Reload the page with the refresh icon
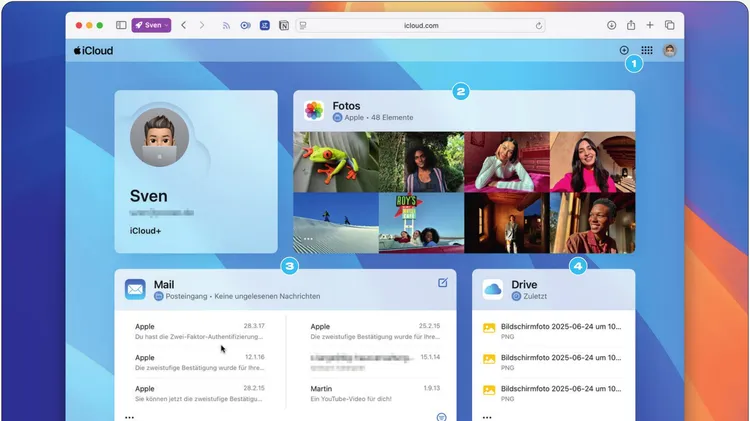Image resolution: width=750 pixels, height=421 pixels. pyautogui.click(x=539, y=25)
